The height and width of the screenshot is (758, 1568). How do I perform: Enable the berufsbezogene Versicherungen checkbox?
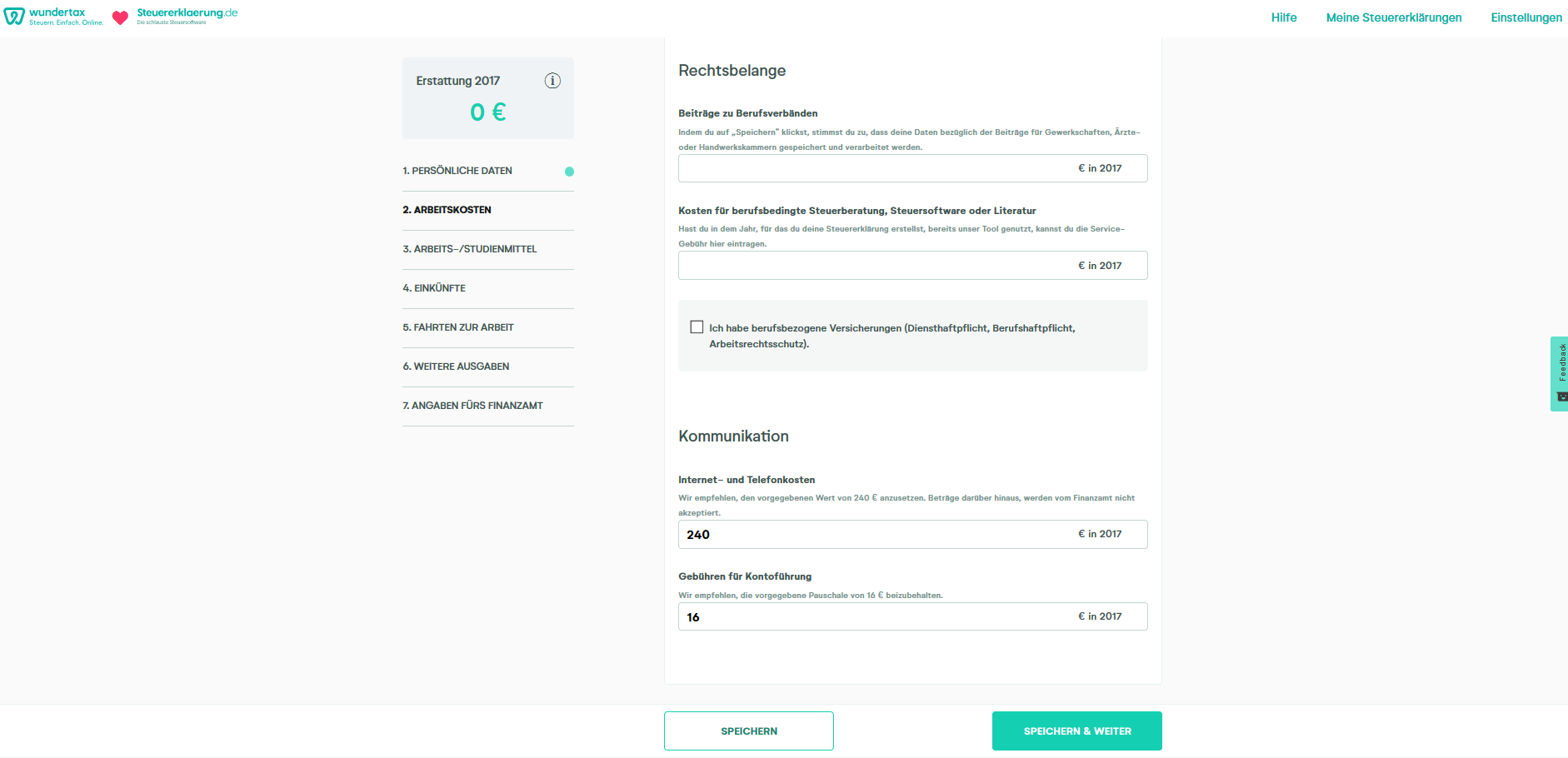point(697,327)
